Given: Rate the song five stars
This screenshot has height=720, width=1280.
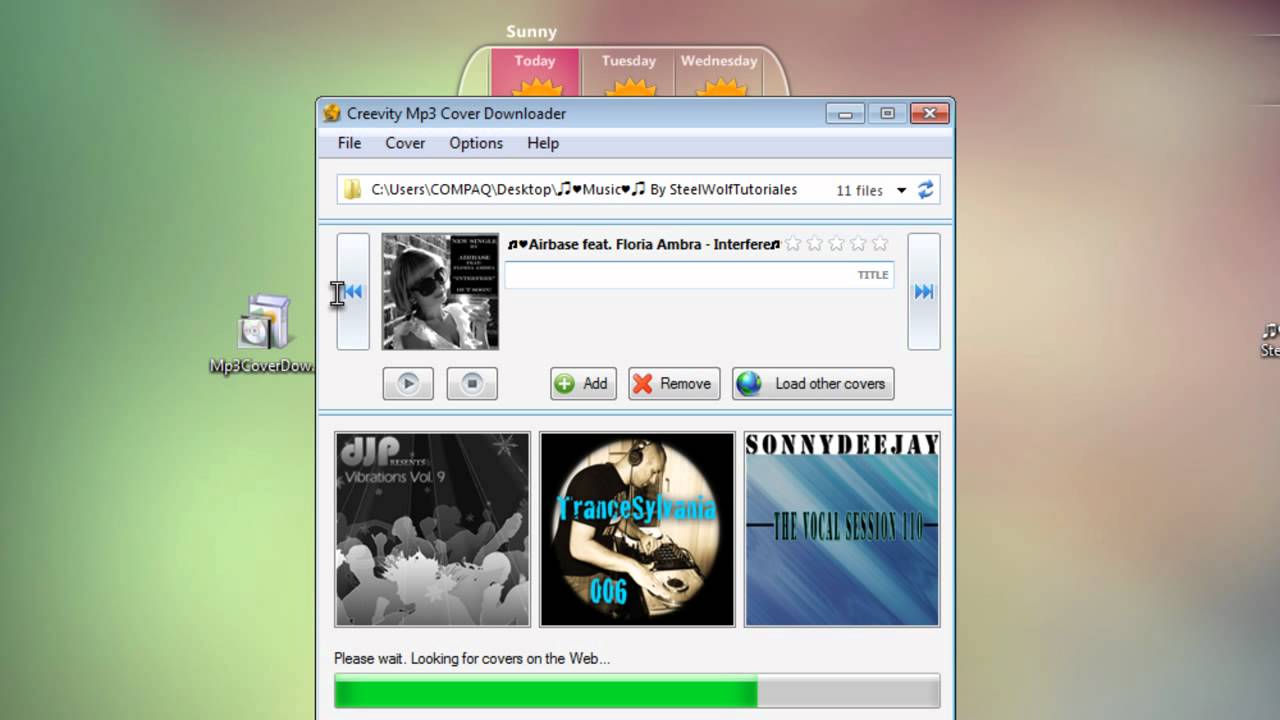Looking at the screenshot, I should click(880, 243).
